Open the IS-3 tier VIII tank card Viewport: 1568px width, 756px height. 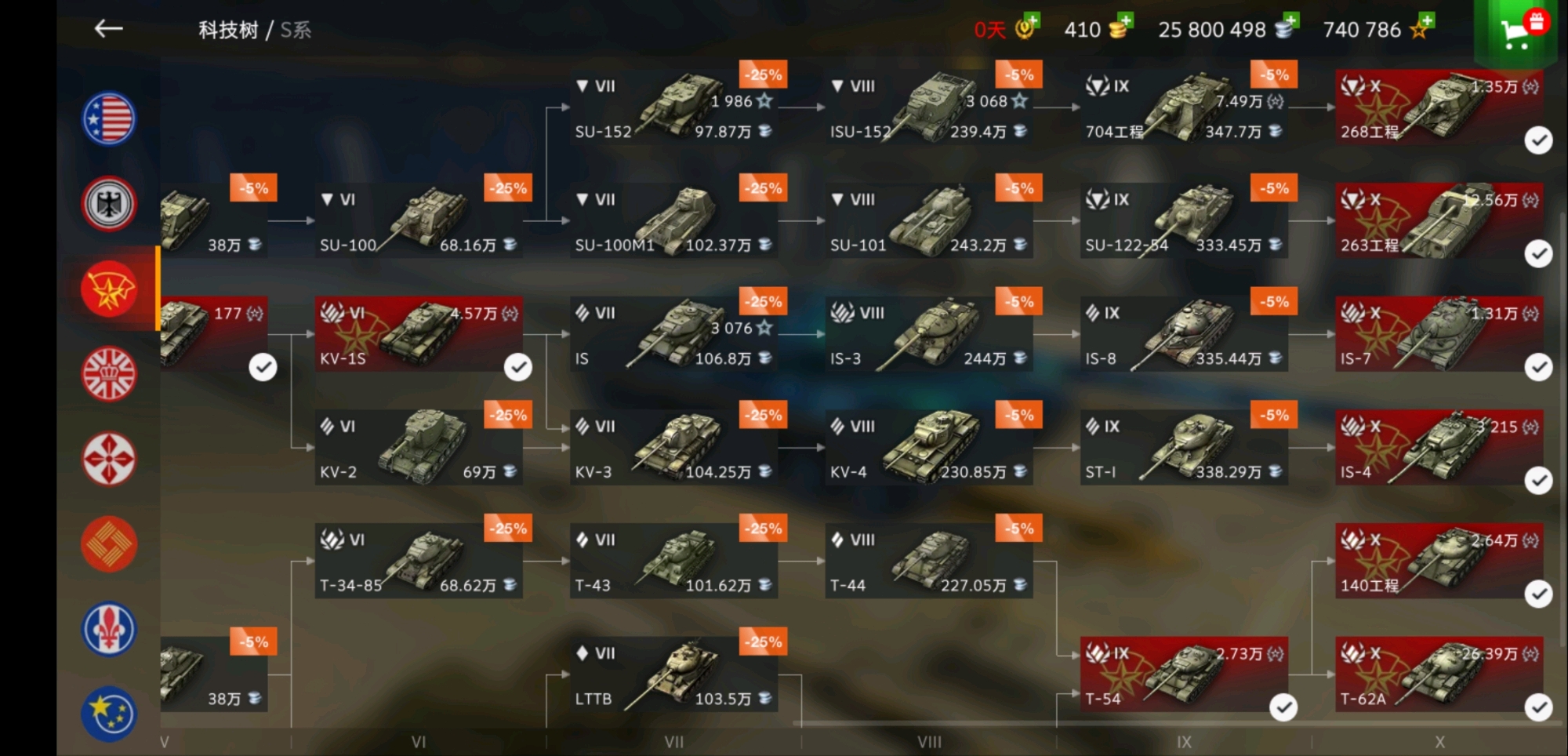click(929, 334)
